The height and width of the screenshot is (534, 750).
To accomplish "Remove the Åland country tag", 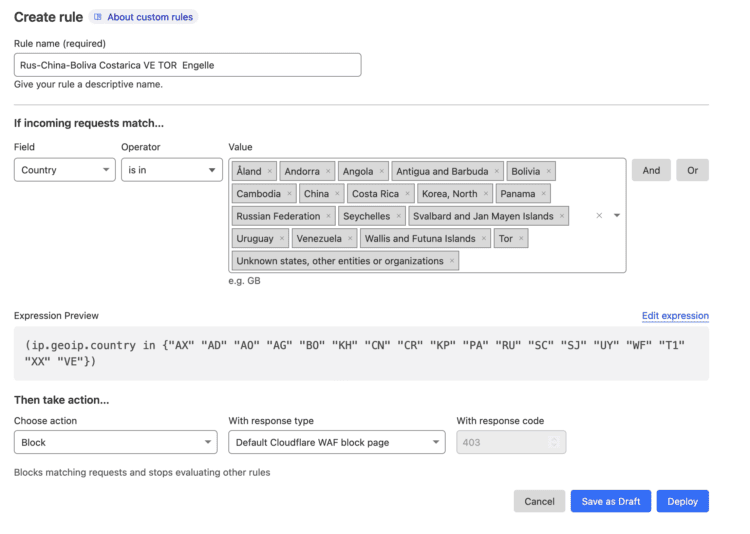I will pyautogui.click(x=270, y=172).
